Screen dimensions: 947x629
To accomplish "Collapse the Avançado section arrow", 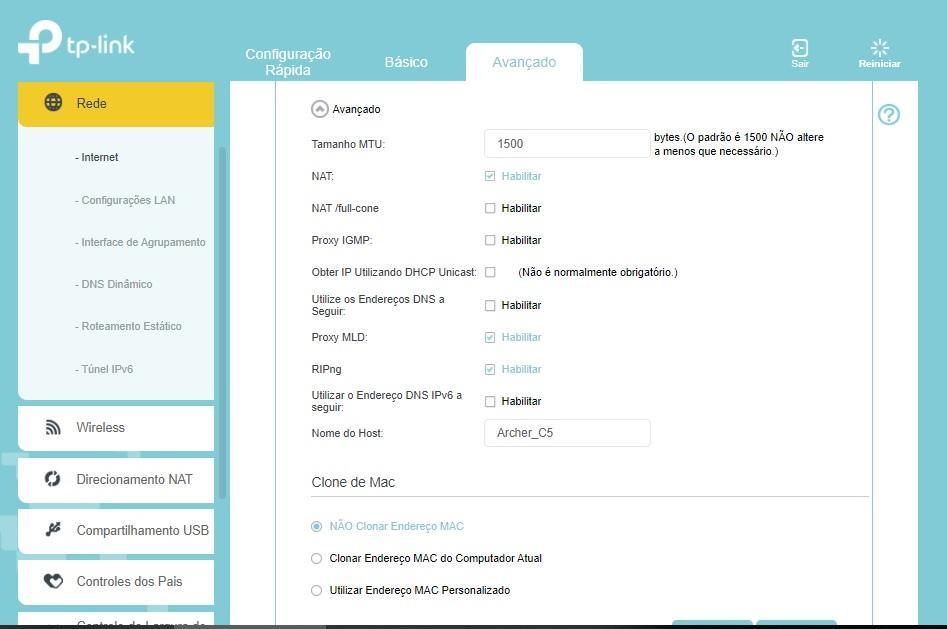I will (x=320, y=110).
